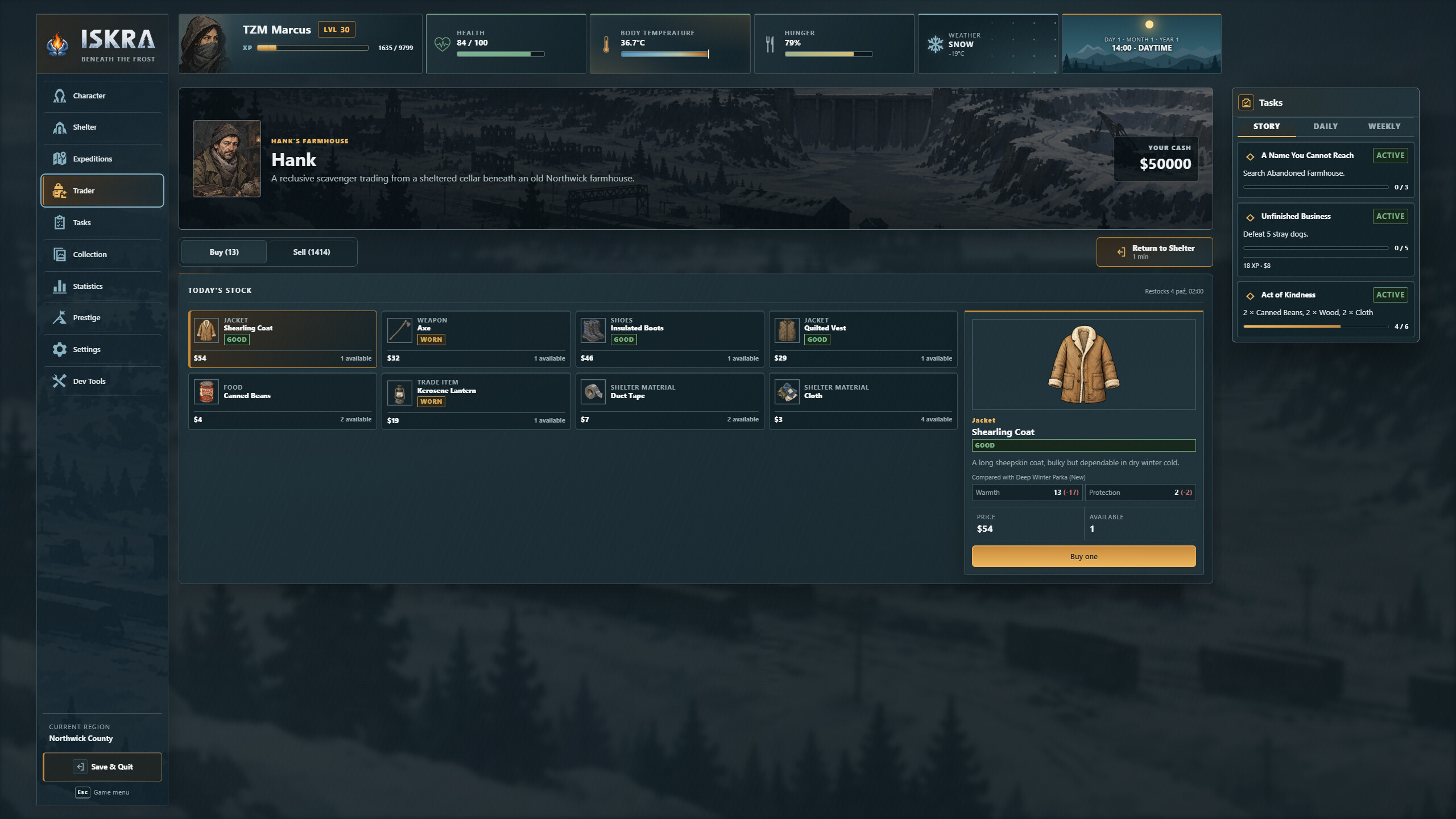Image resolution: width=1456 pixels, height=819 pixels.
Task: Click the Tasks clipboard icon in sidebar
Action: point(60,222)
